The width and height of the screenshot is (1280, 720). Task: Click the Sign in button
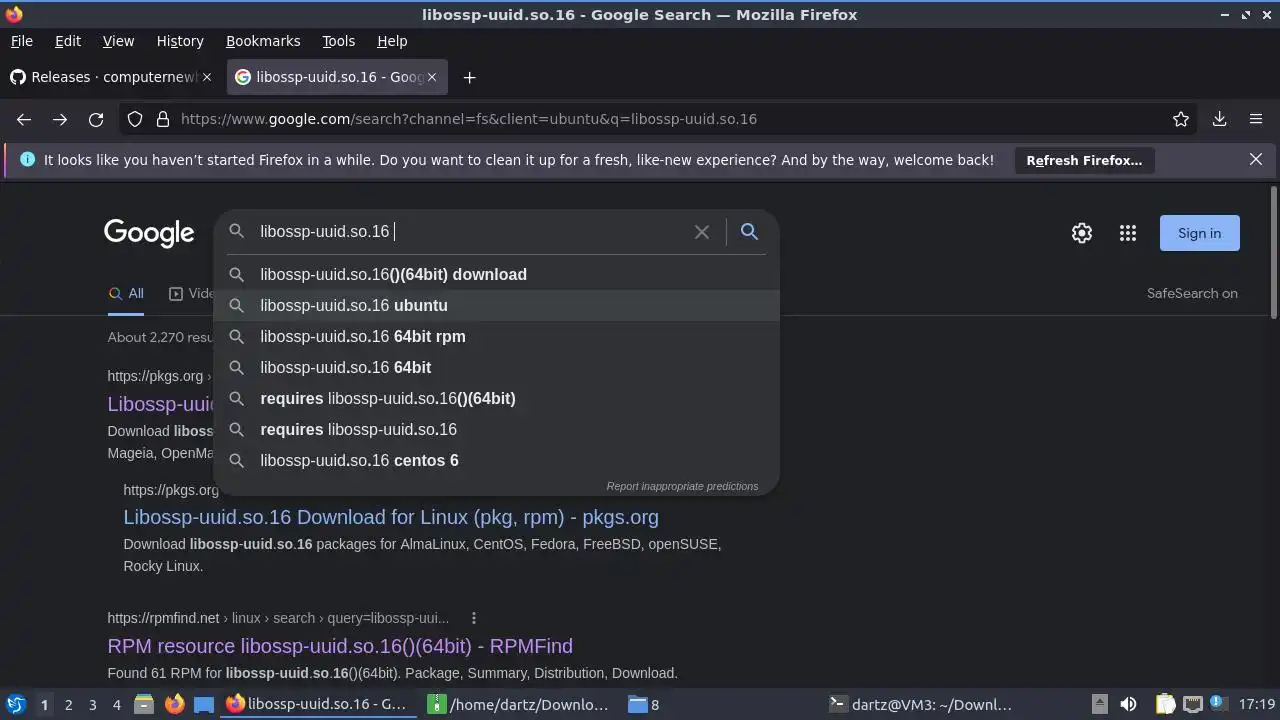1199,233
